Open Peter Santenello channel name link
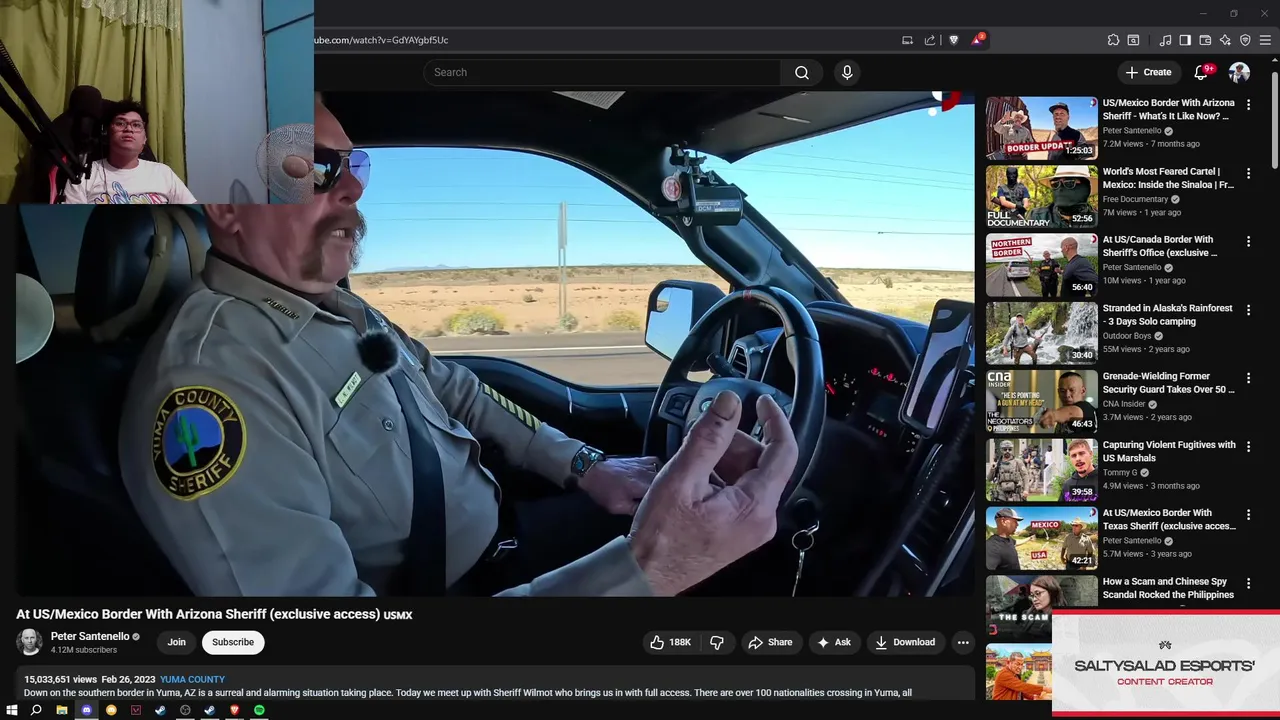1280x720 pixels. click(x=90, y=636)
